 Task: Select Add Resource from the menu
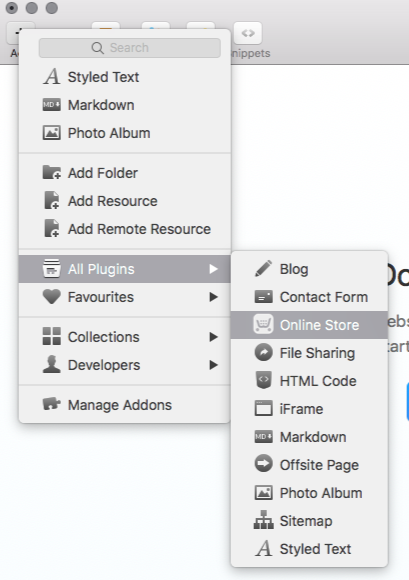(125, 201)
